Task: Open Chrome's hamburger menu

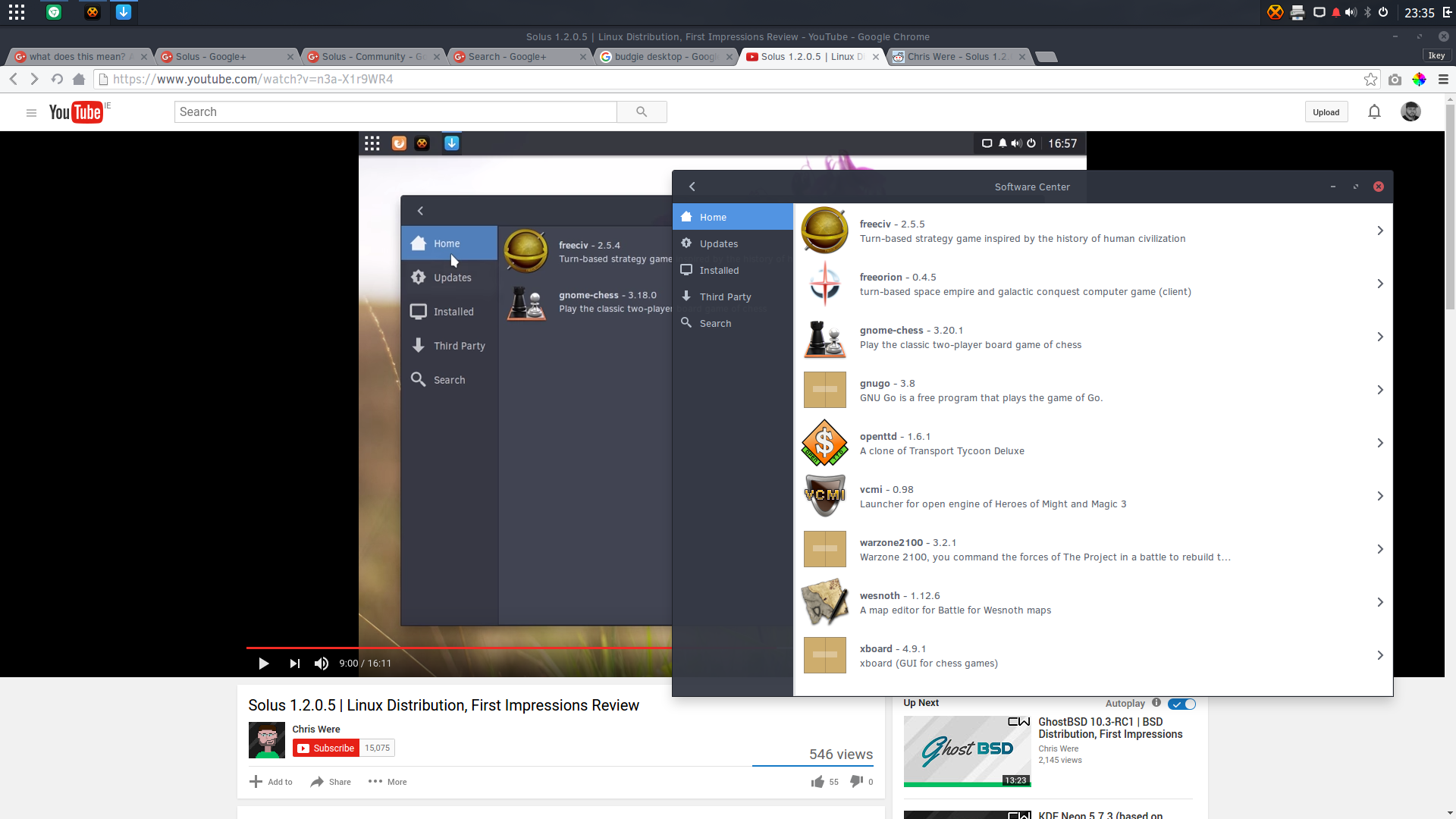Action: coord(1443,79)
